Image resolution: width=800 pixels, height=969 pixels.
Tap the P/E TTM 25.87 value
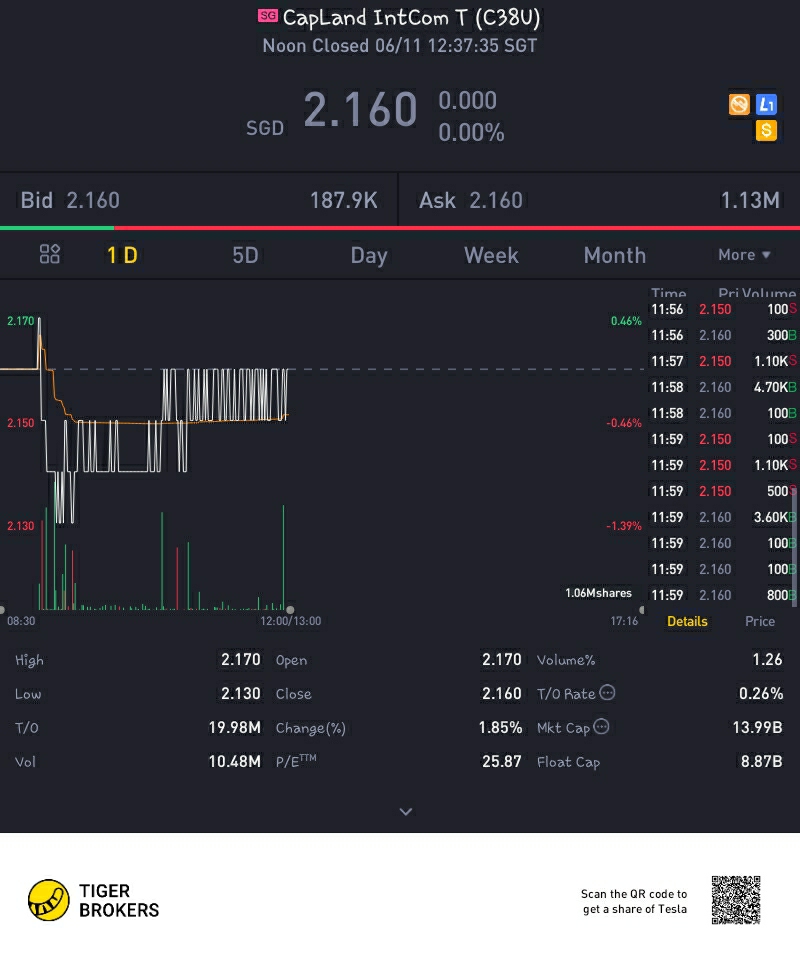(502, 761)
